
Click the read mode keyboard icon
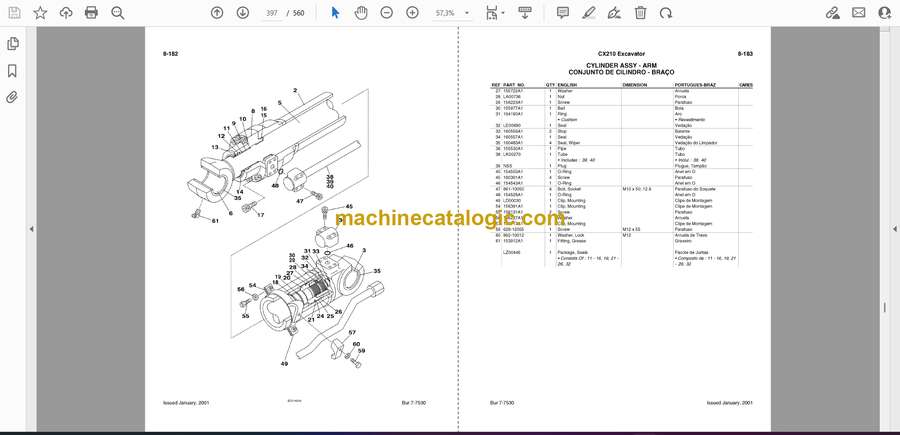524,13
